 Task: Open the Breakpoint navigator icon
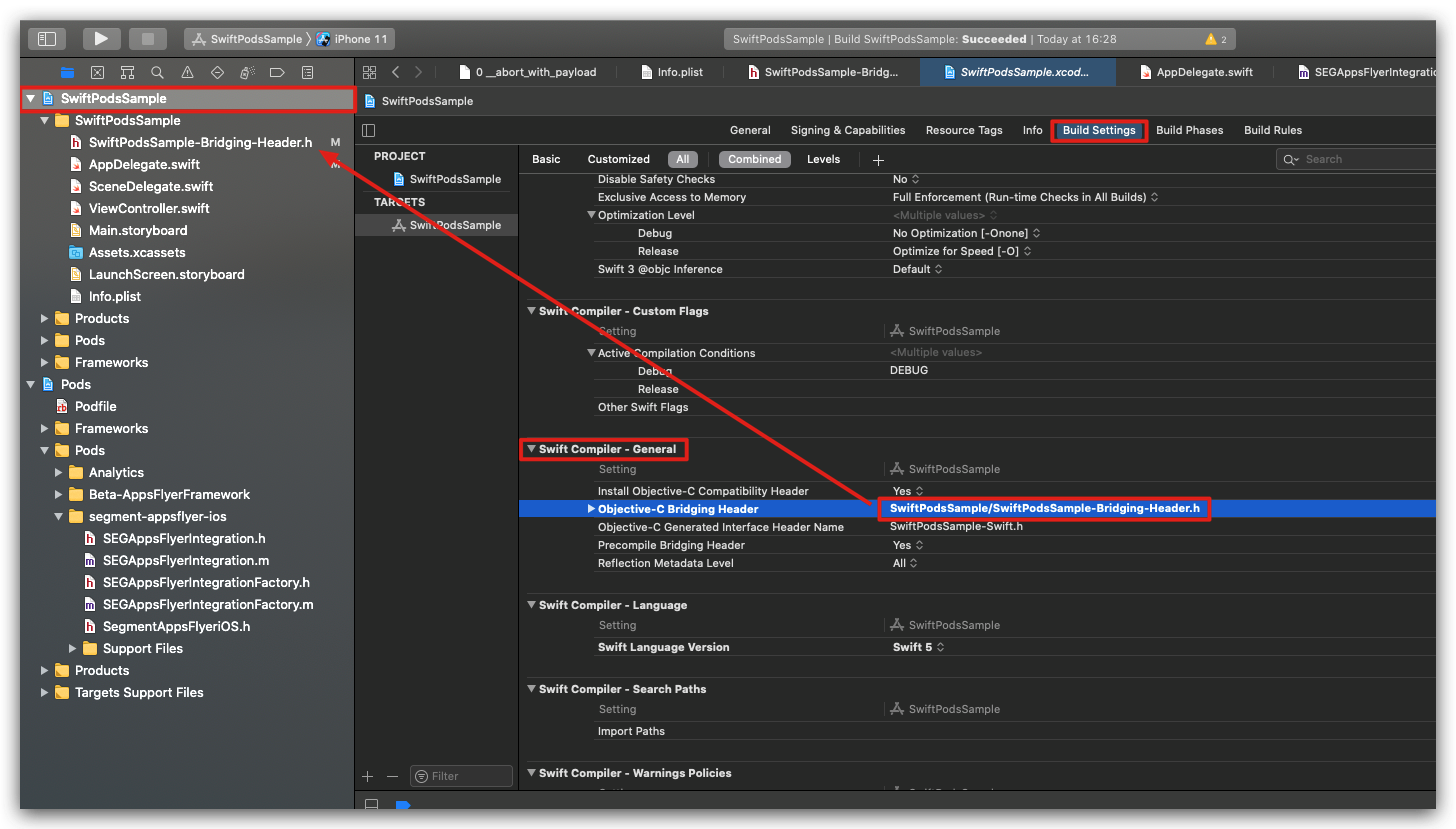[x=277, y=72]
